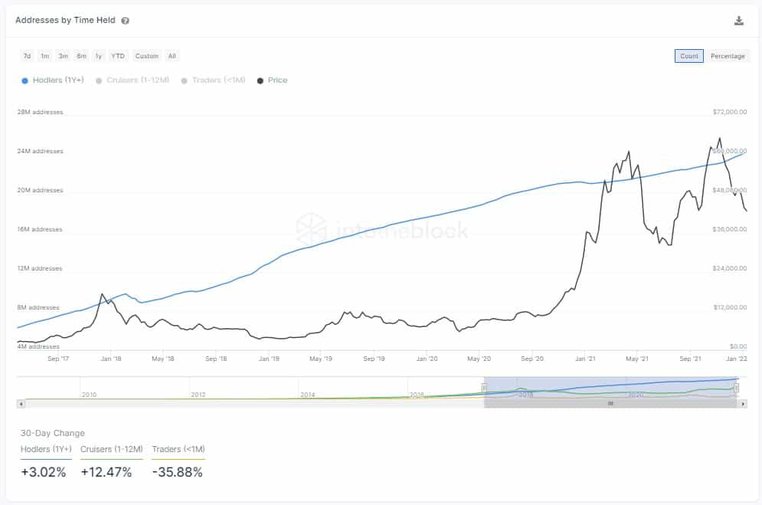Switch the chart to Count view
This screenshot has width=762, height=505.
[689, 56]
